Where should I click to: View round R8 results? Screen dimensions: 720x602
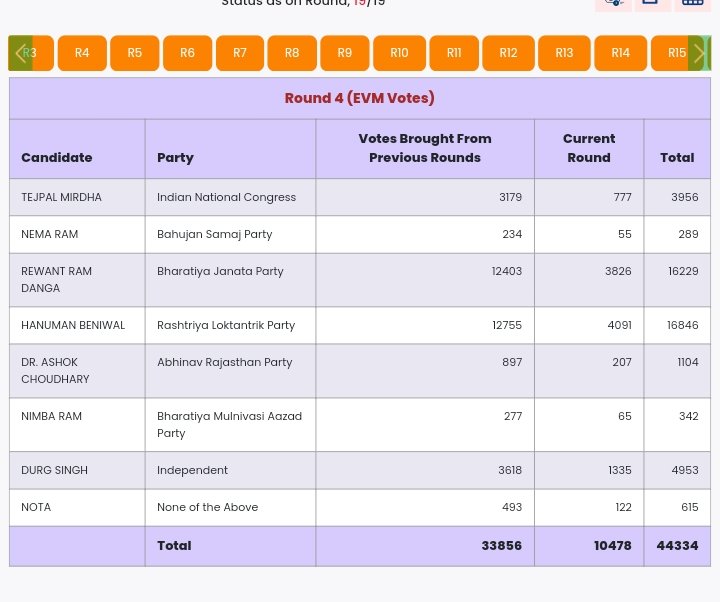[x=292, y=53]
